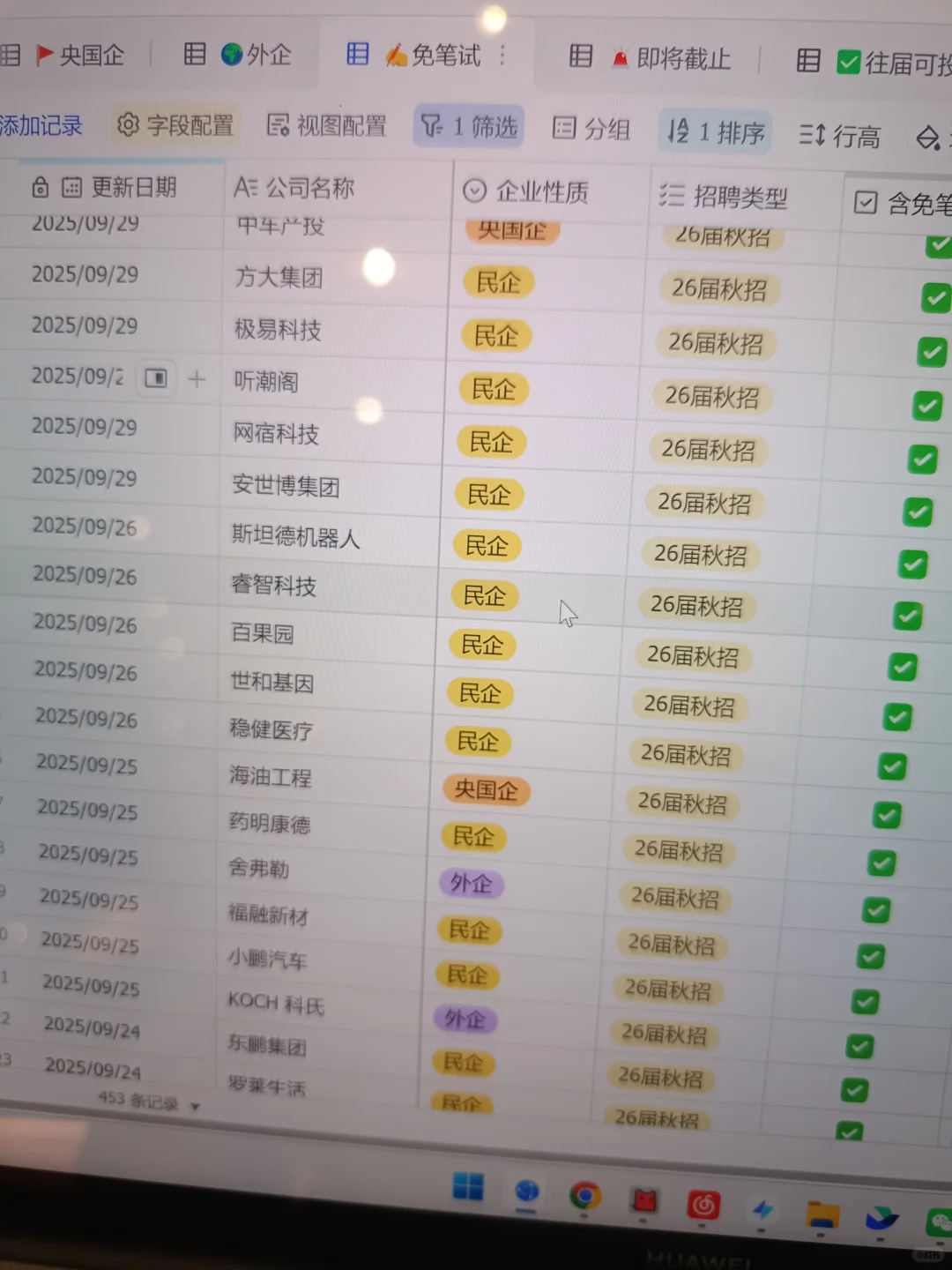Click the 添加记录 button
Image resolution: width=952 pixels, height=1270 pixels.
tap(41, 124)
